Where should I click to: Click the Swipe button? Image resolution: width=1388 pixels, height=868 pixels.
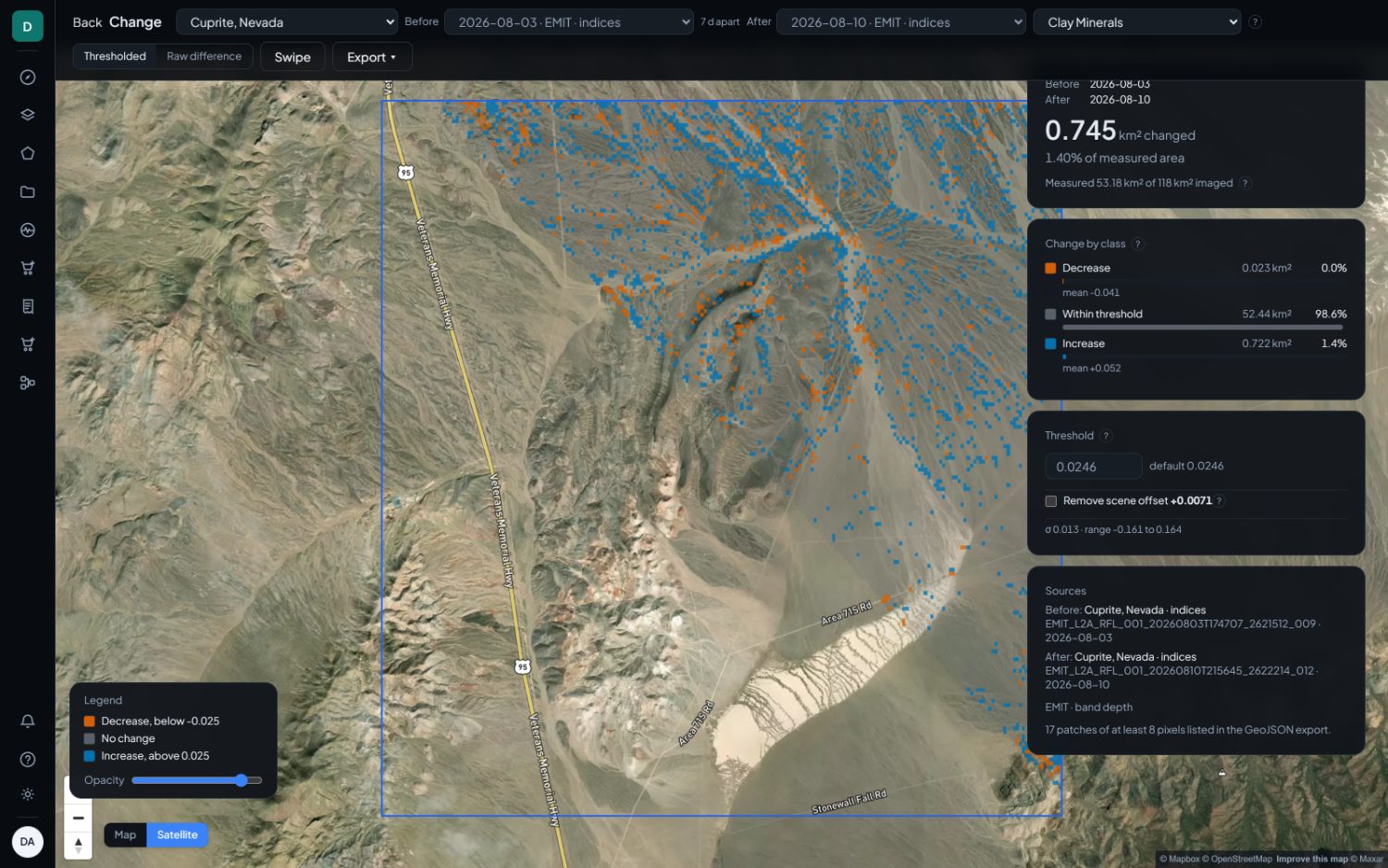pos(292,57)
